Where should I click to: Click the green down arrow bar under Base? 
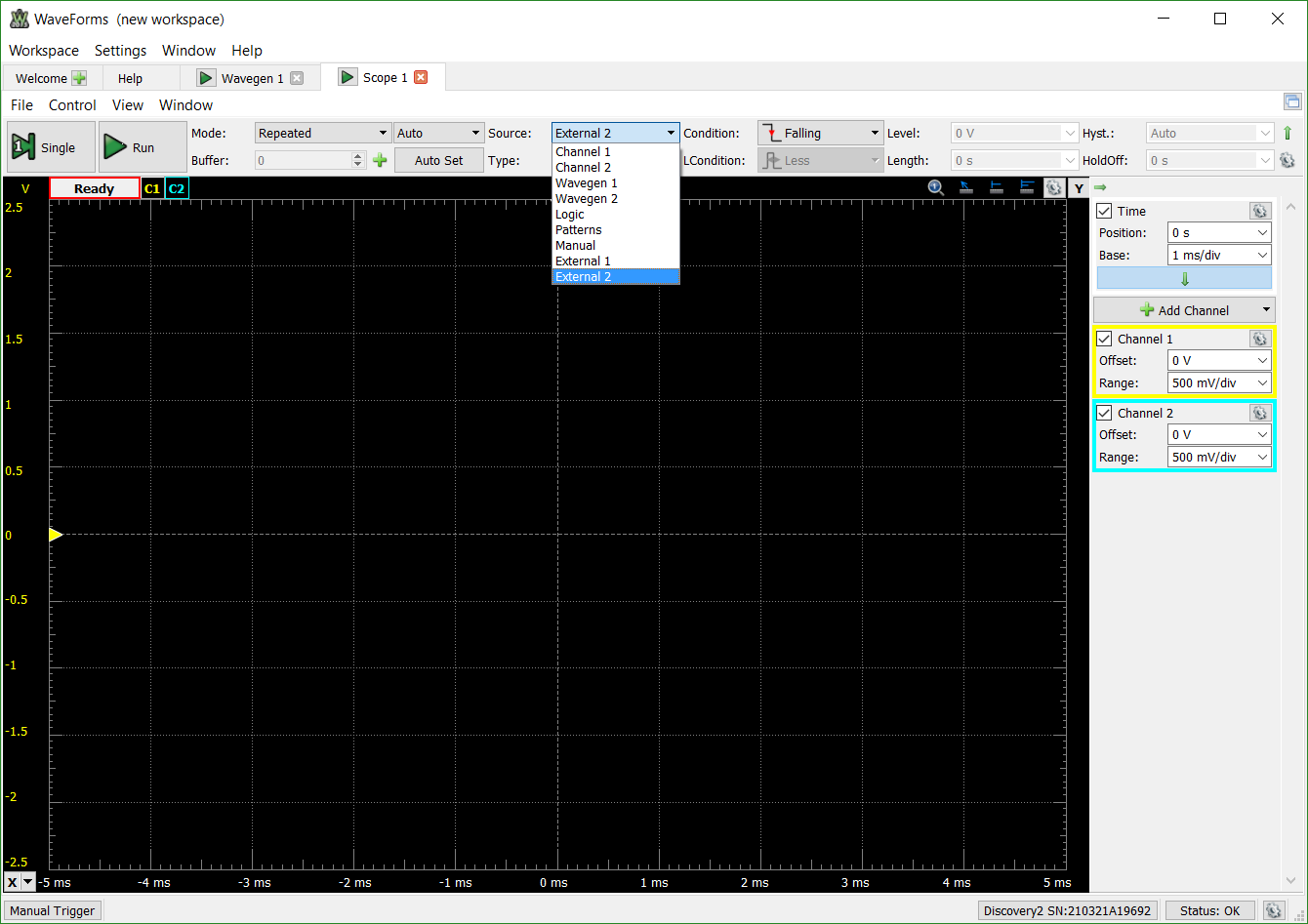tap(1184, 279)
